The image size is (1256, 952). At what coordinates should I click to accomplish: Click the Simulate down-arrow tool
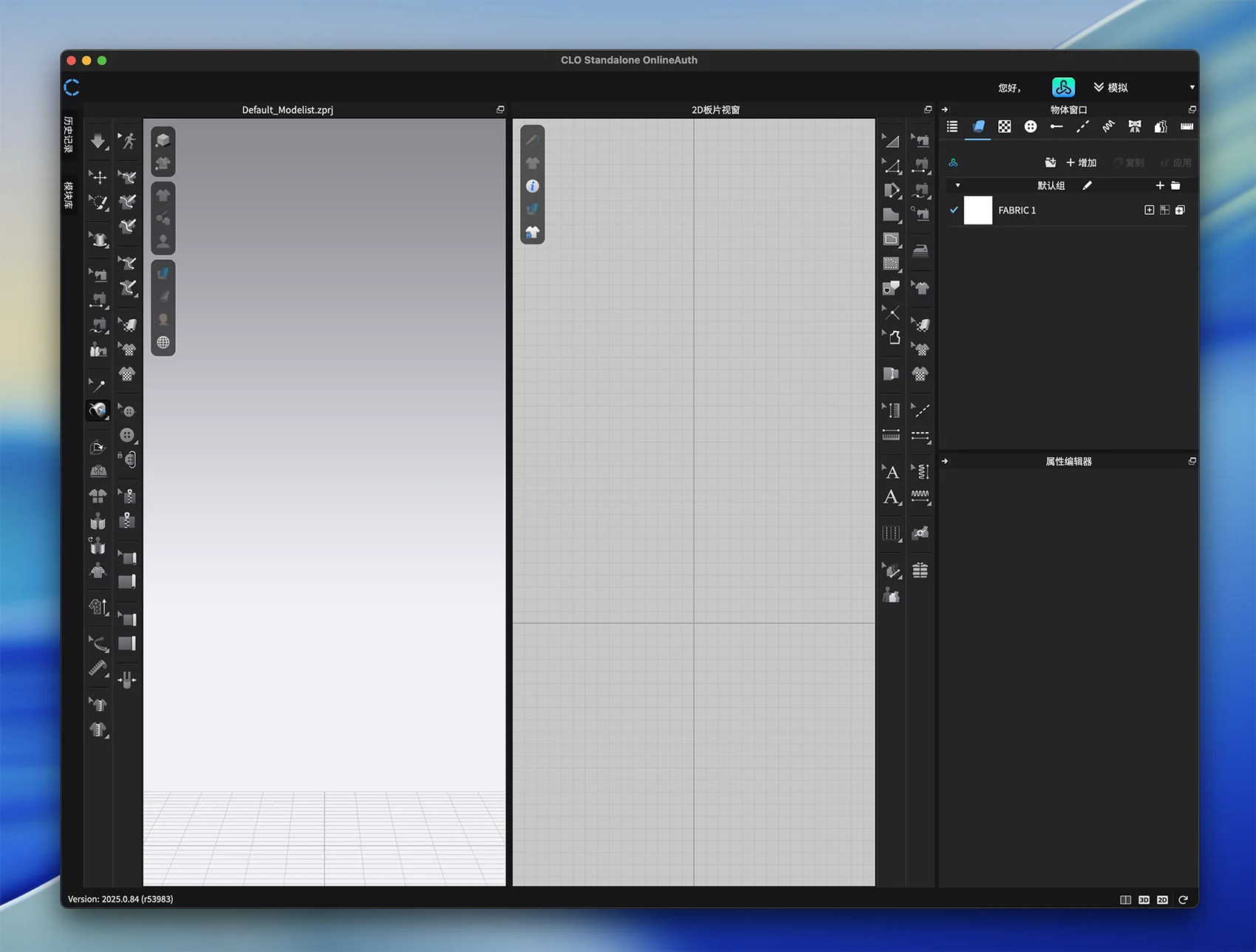98,140
